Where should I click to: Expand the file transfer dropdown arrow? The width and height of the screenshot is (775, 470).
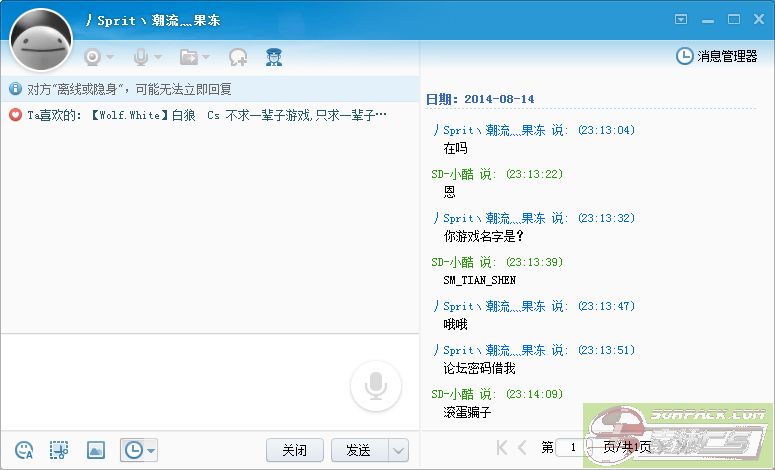pos(206,57)
